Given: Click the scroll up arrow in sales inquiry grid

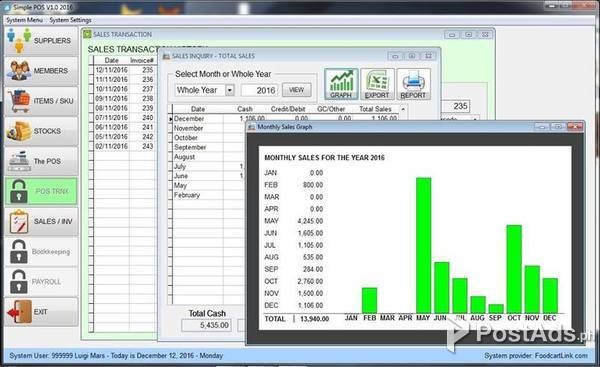Looking at the screenshot, I should click(x=403, y=109).
